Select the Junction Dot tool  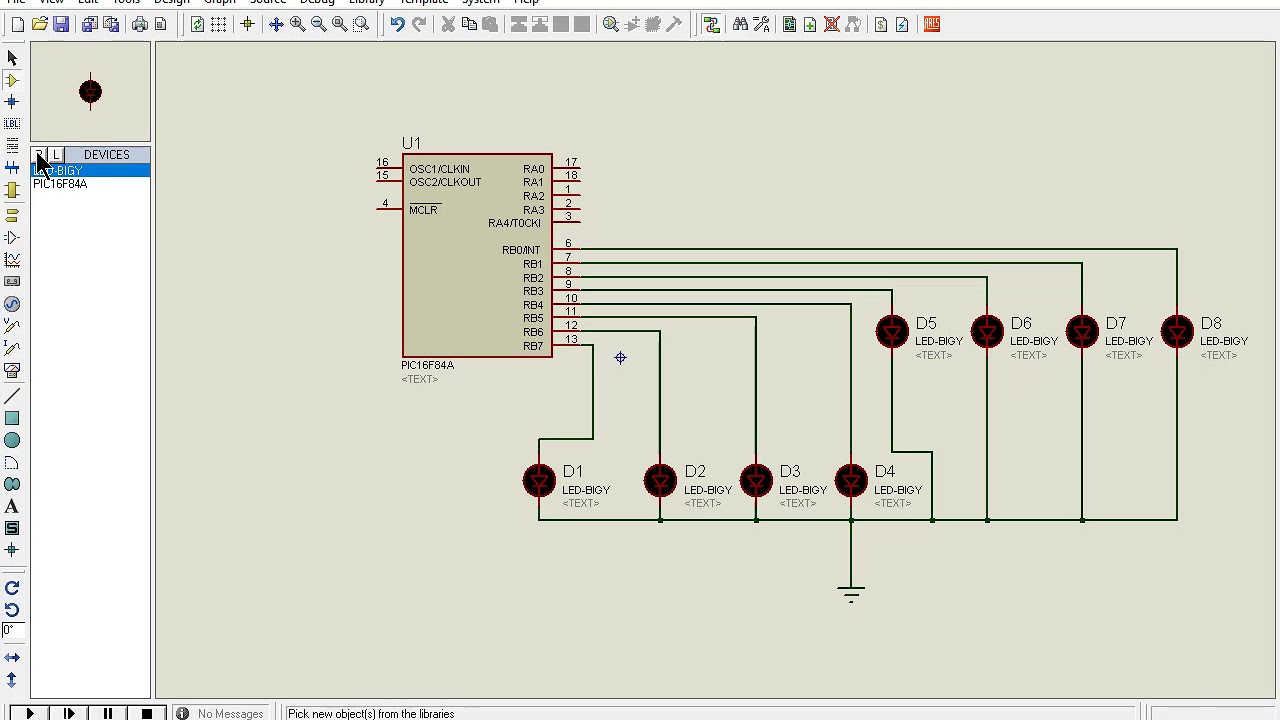pos(12,102)
